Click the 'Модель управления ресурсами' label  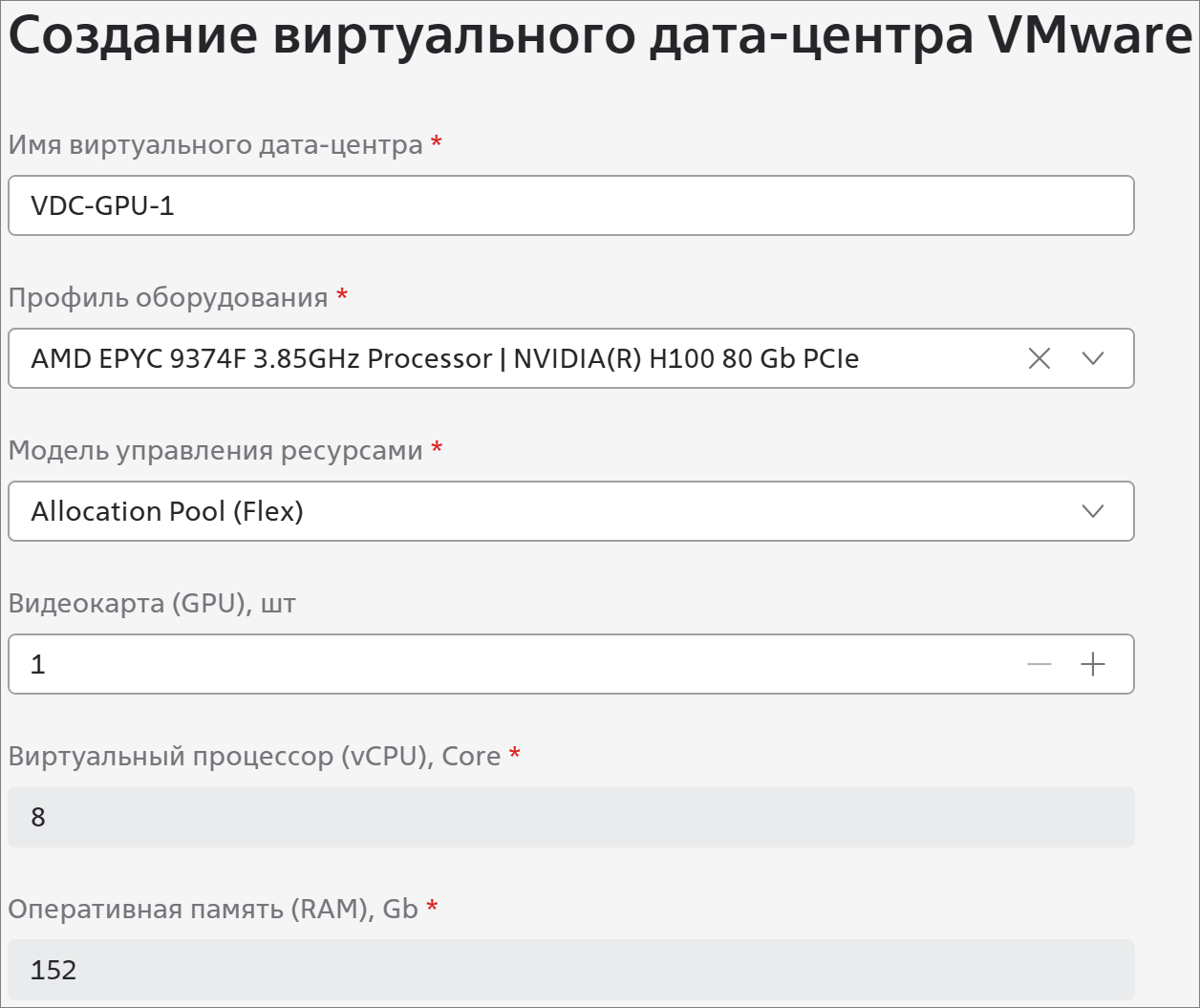pos(216,451)
